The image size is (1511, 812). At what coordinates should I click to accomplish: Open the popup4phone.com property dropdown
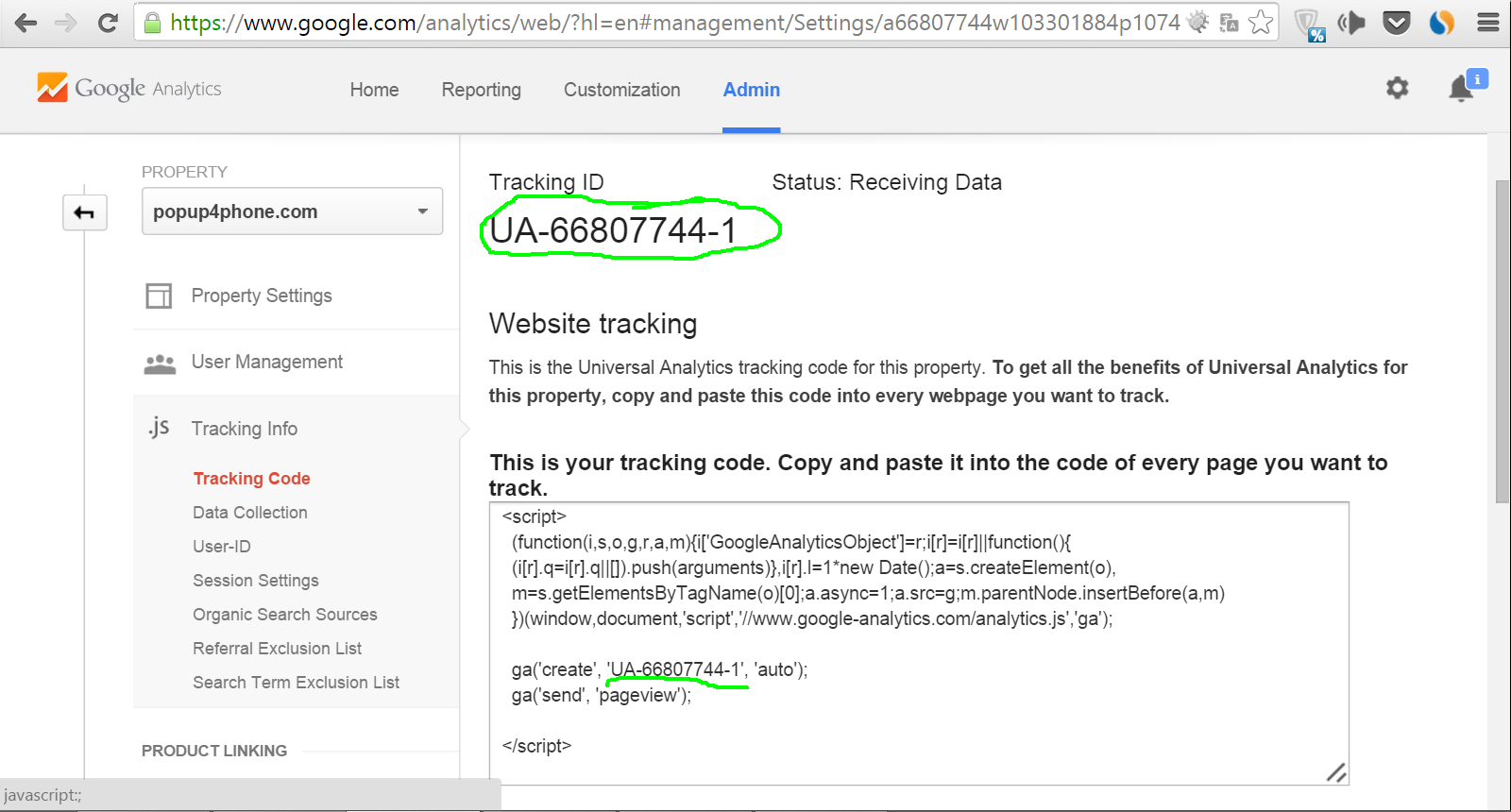click(x=292, y=211)
